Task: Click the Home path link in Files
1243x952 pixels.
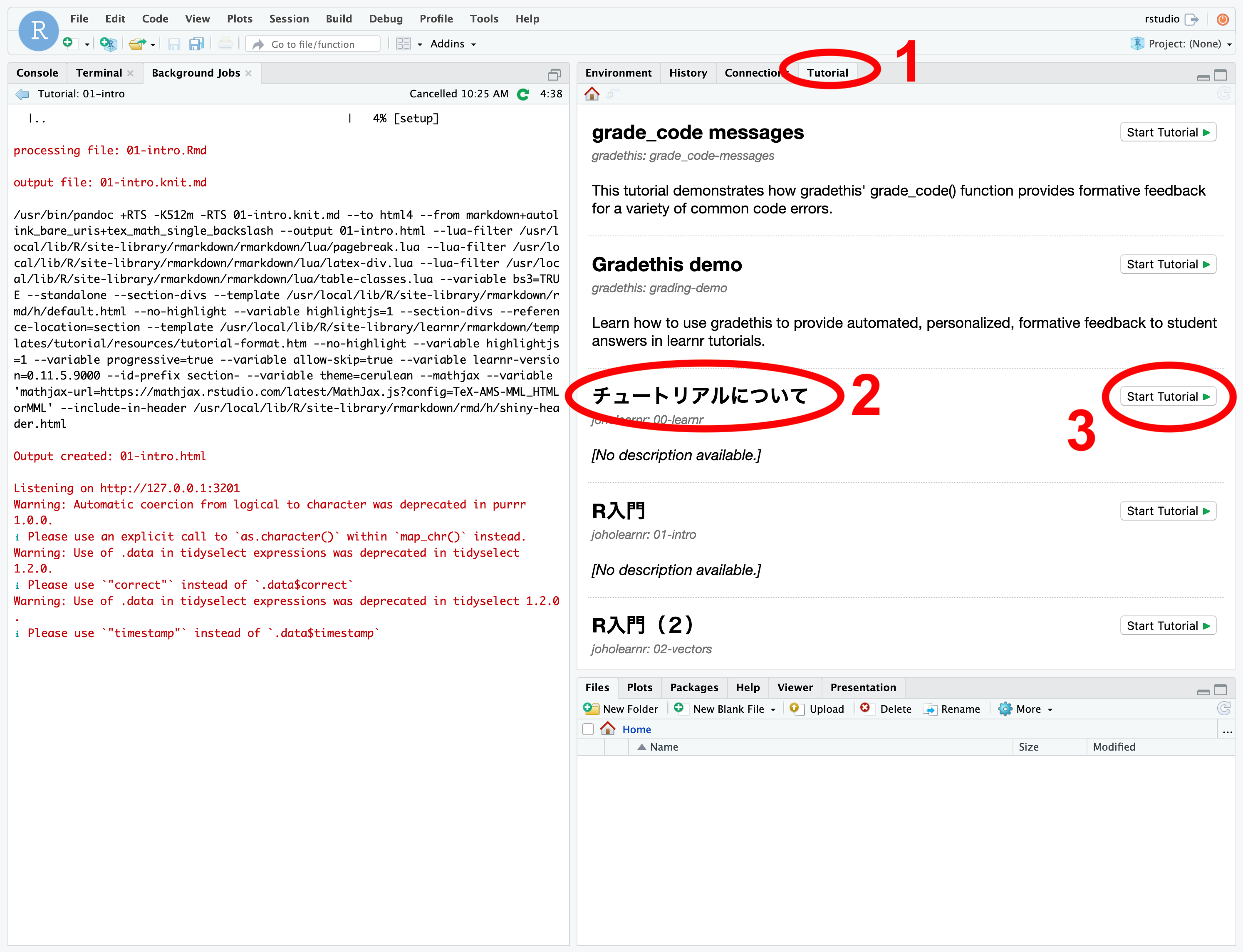Action: [636, 729]
